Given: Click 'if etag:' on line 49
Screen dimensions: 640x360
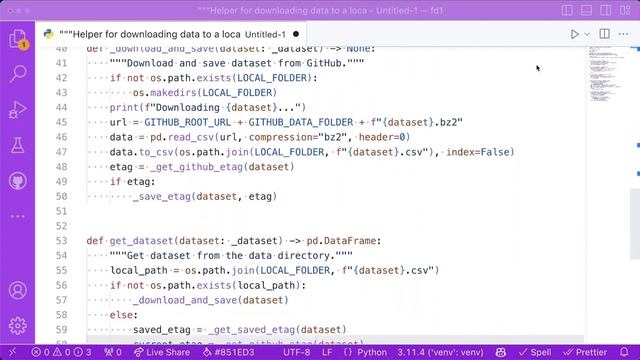Looking at the screenshot, I should (132, 182).
